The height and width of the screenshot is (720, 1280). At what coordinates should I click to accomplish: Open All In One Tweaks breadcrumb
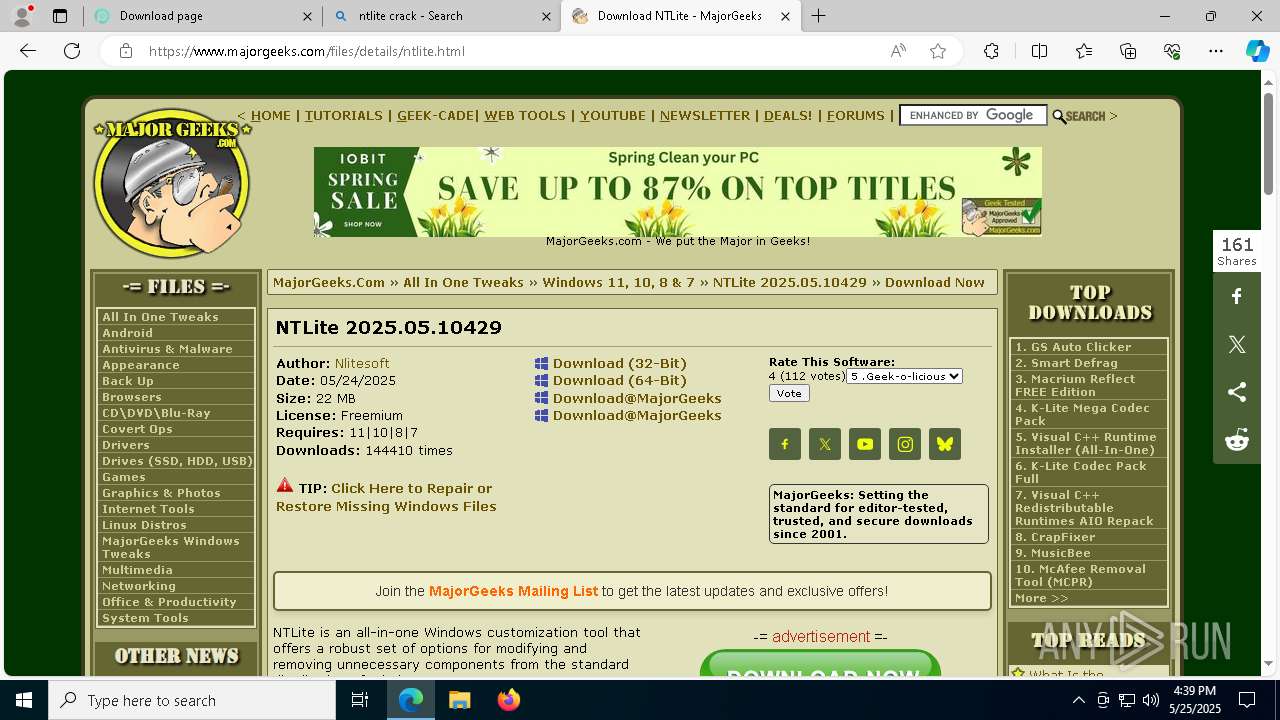[463, 282]
